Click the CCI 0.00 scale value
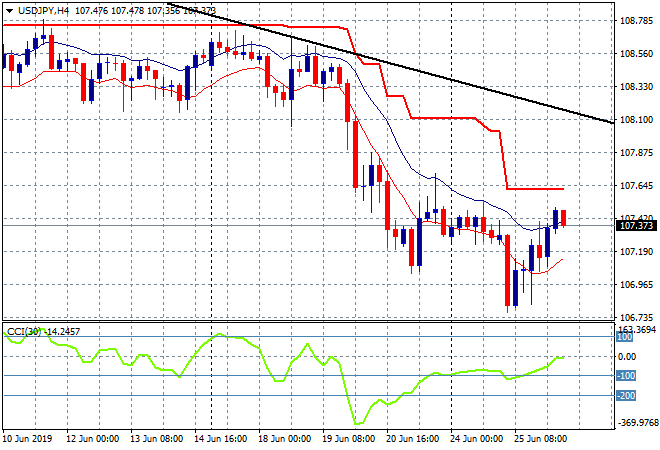Image resolution: width=660 pixels, height=450 pixels. tap(627, 357)
